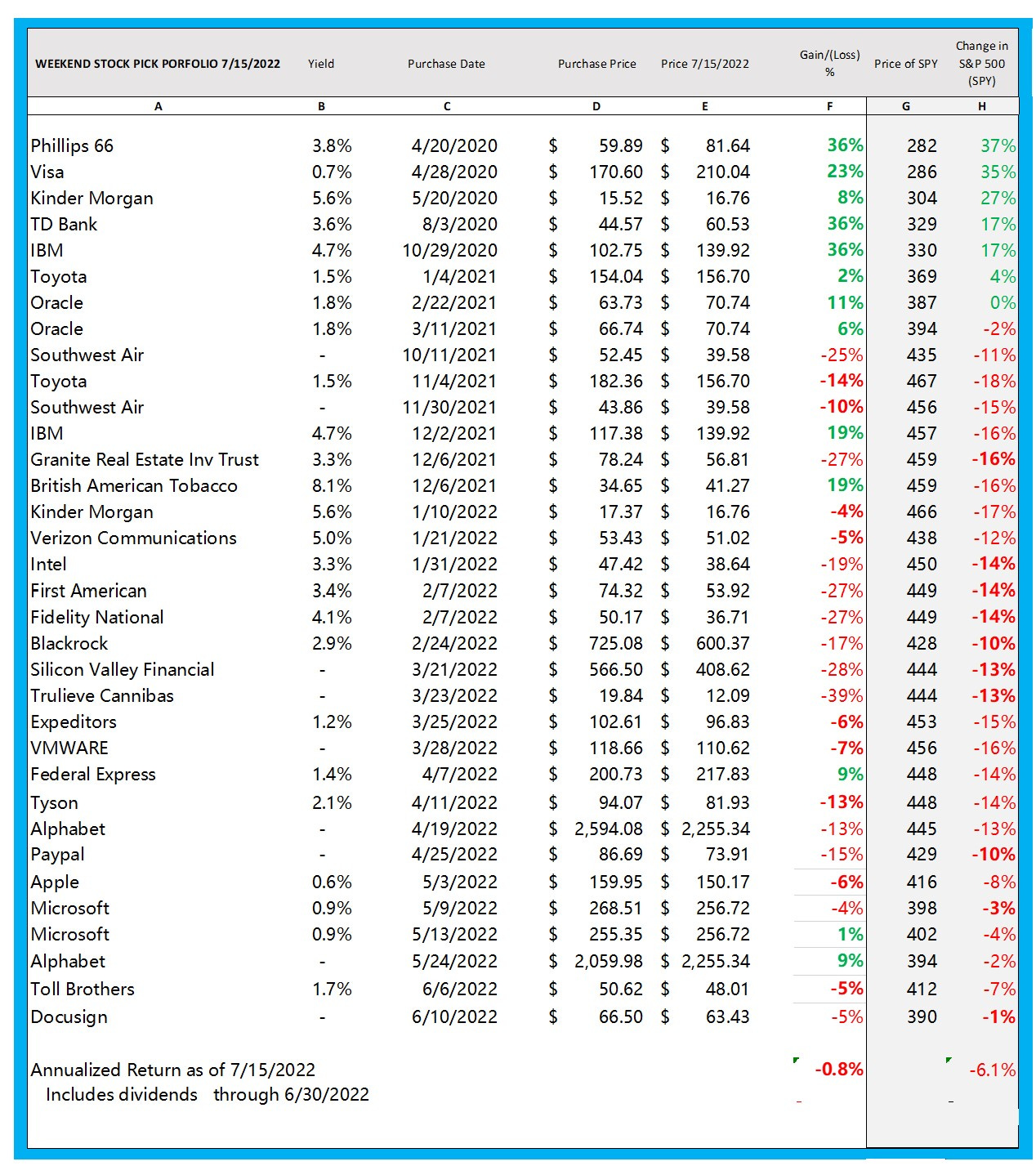Image resolution: width=1036 pixels, height=1175 pixels.
Task: Select the 600.37 current Blackrock price
Action: pyautogui.click(x=723, y=643)
